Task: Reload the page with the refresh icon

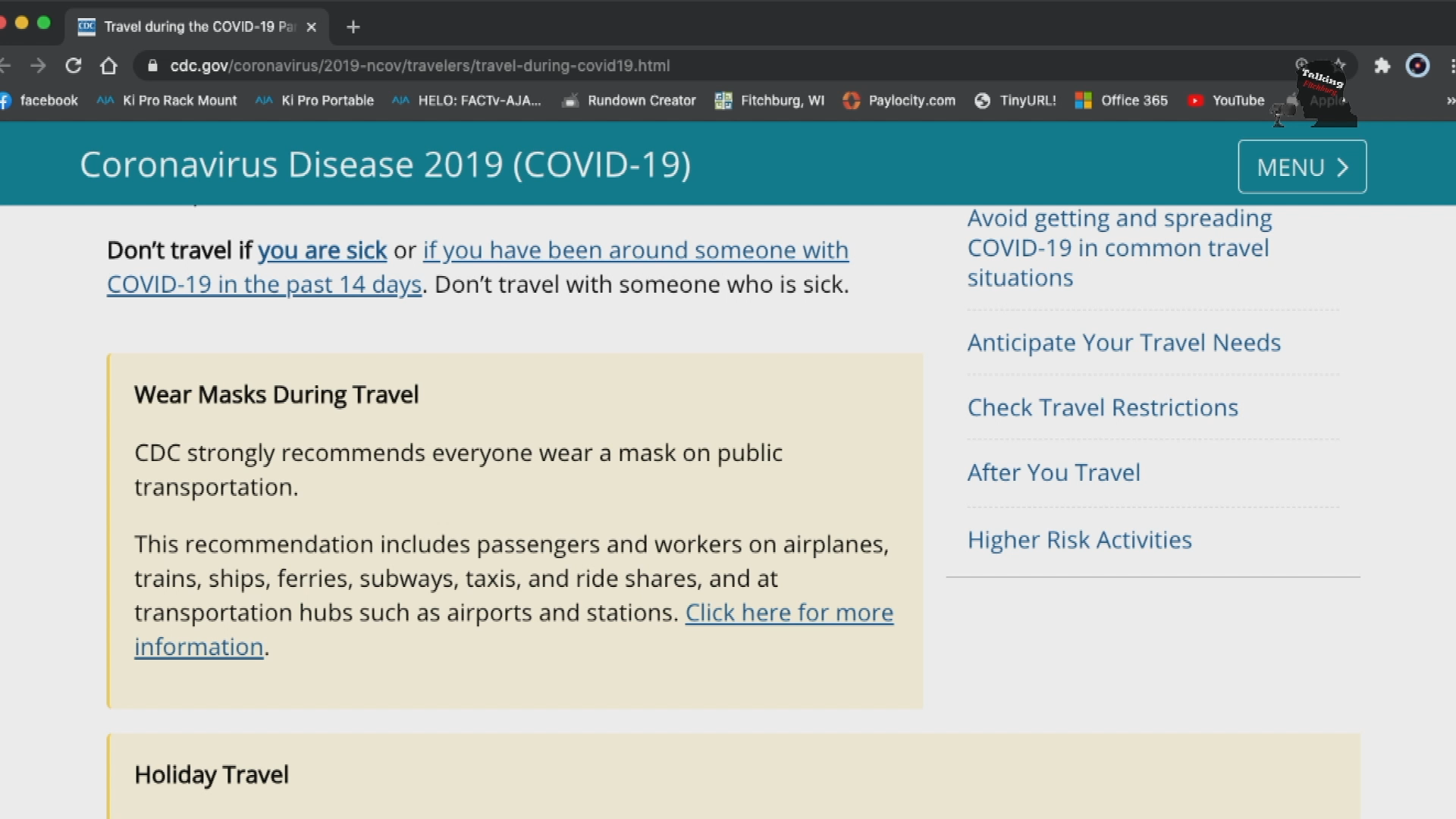Action: click(74, 66)
